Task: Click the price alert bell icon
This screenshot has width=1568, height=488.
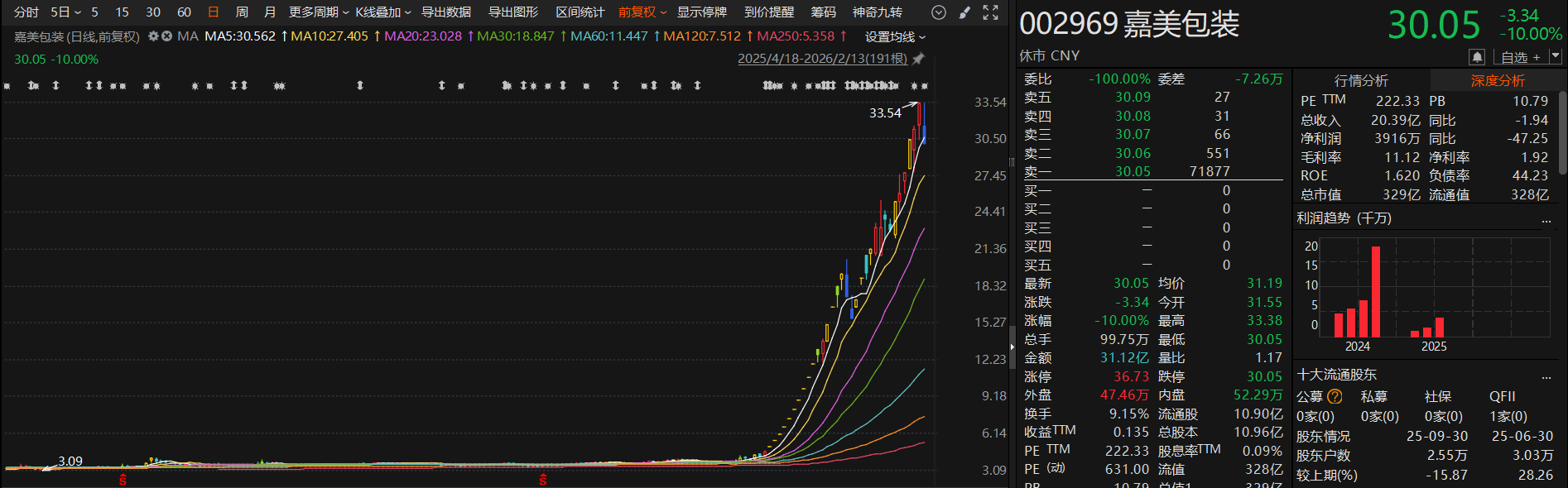Action: point(1477,56)
